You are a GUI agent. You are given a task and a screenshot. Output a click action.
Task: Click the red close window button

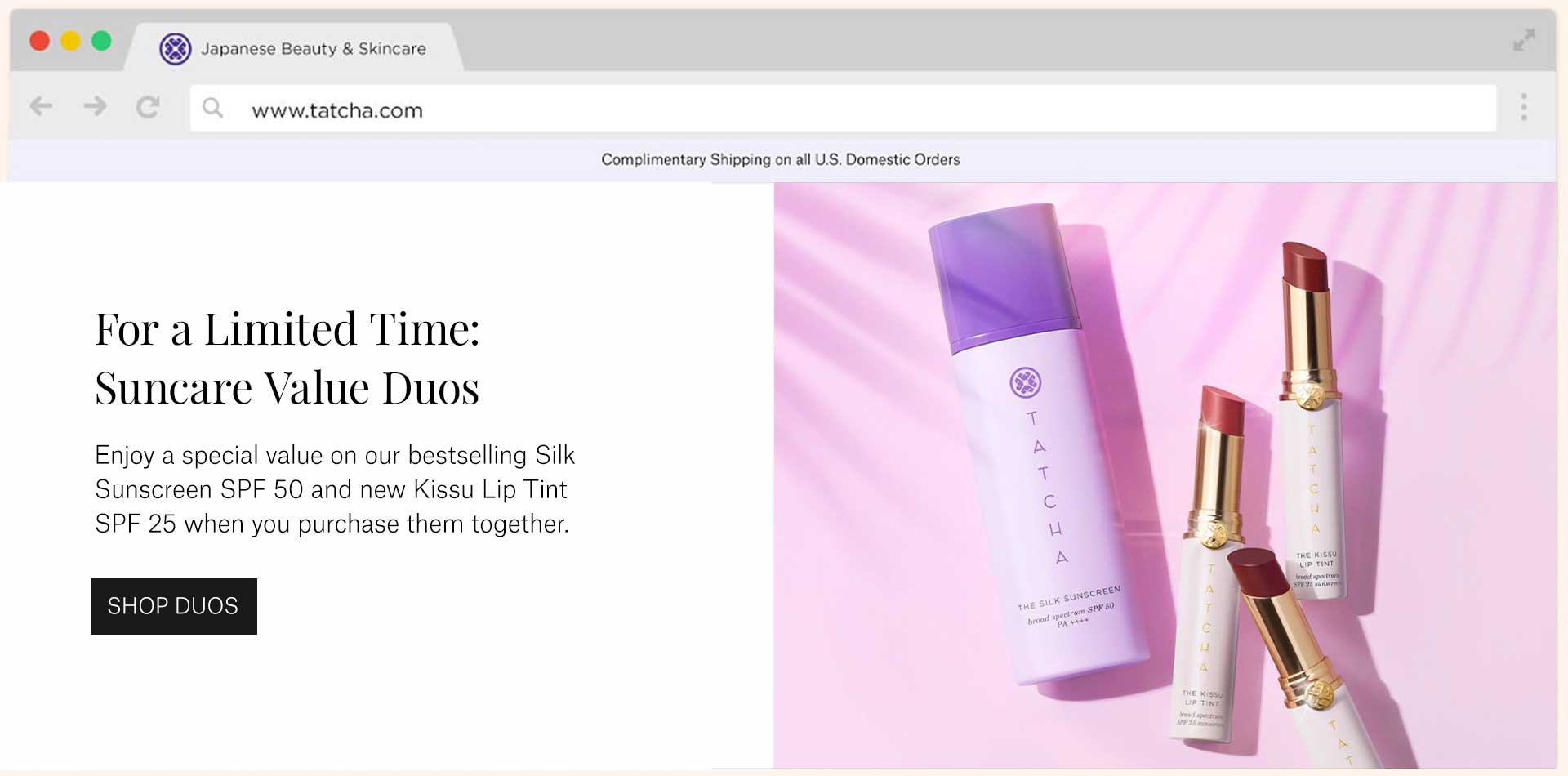pos(39,41)
